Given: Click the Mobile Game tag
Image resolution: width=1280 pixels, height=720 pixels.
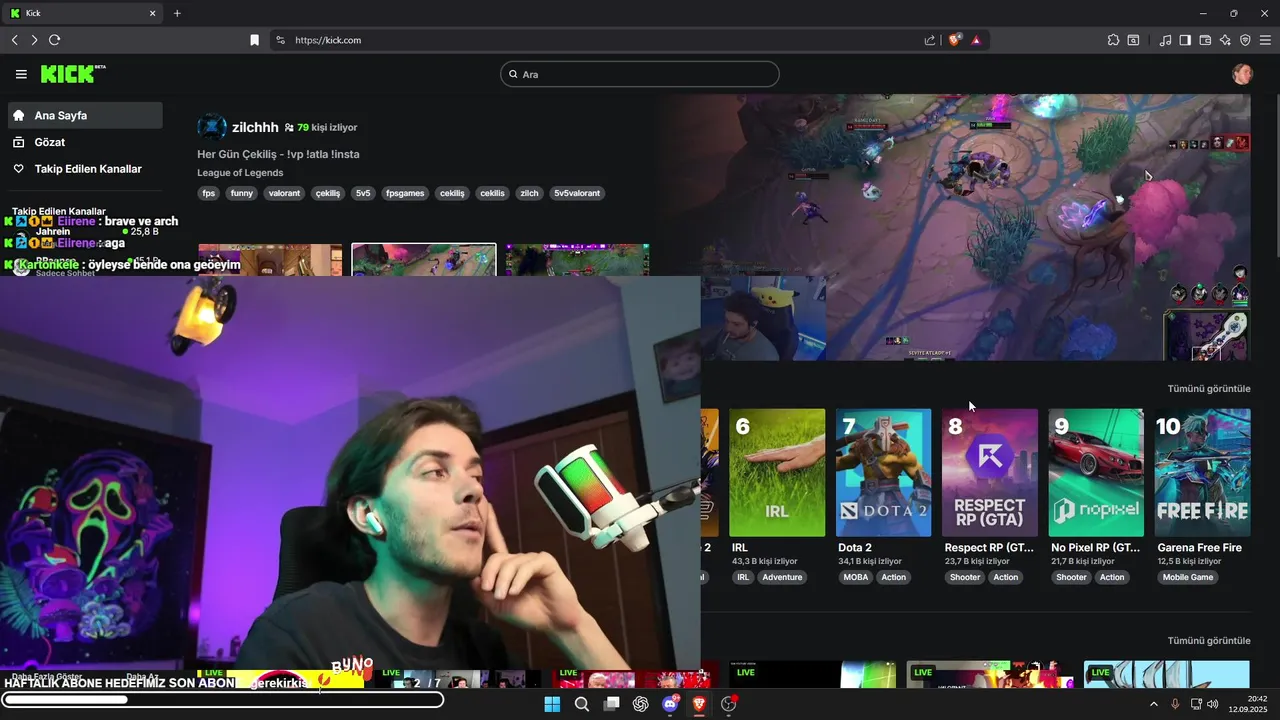Looking at the screenshot, I should (x=1188, y=577).
